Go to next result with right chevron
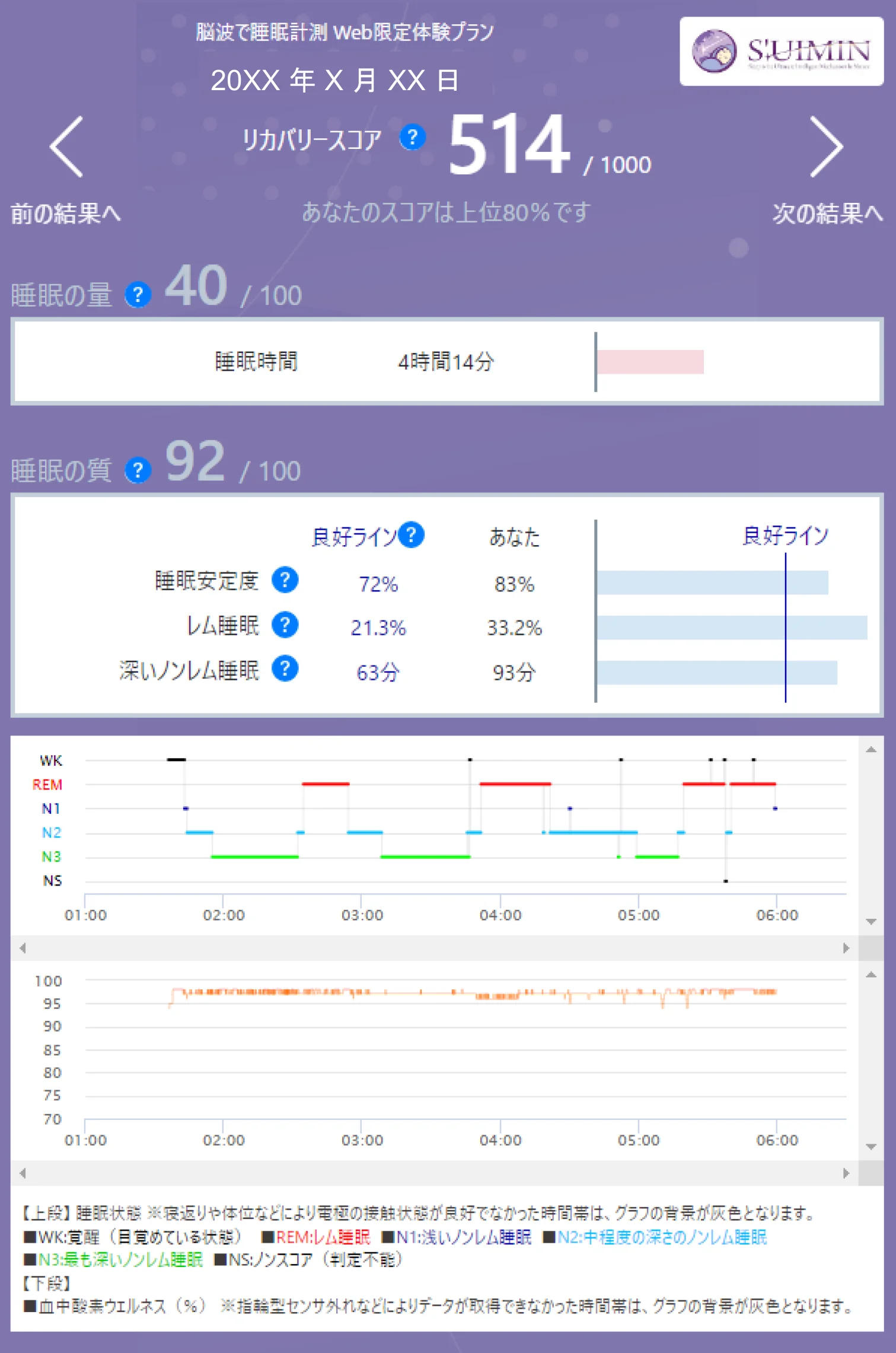The width and height of the screenshot is (896, 1353). (x=827, y=147)
